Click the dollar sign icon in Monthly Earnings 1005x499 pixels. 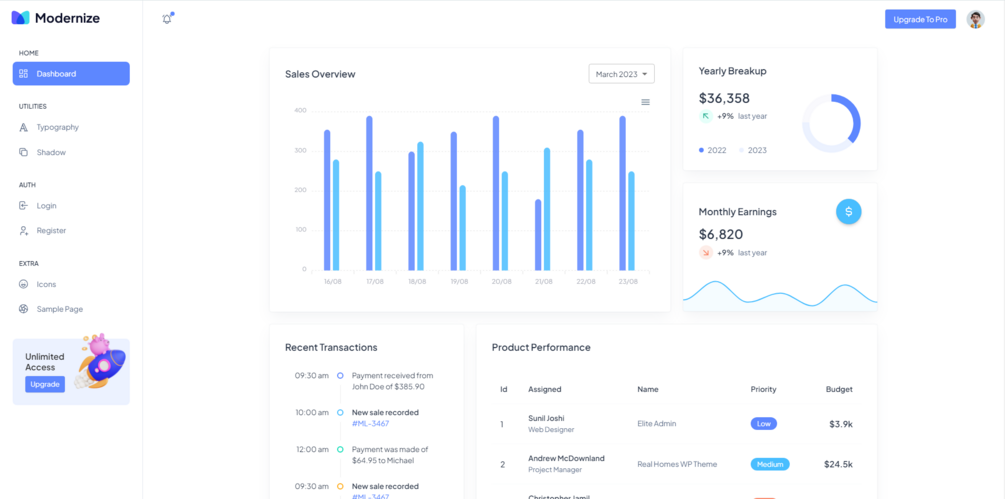[849, 211]
